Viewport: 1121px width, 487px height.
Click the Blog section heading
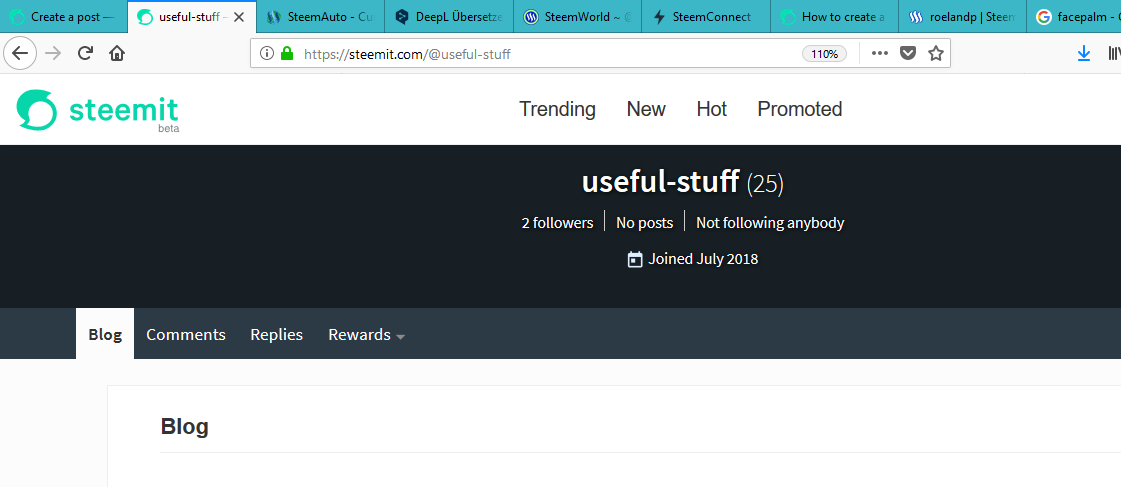[184, 427]
